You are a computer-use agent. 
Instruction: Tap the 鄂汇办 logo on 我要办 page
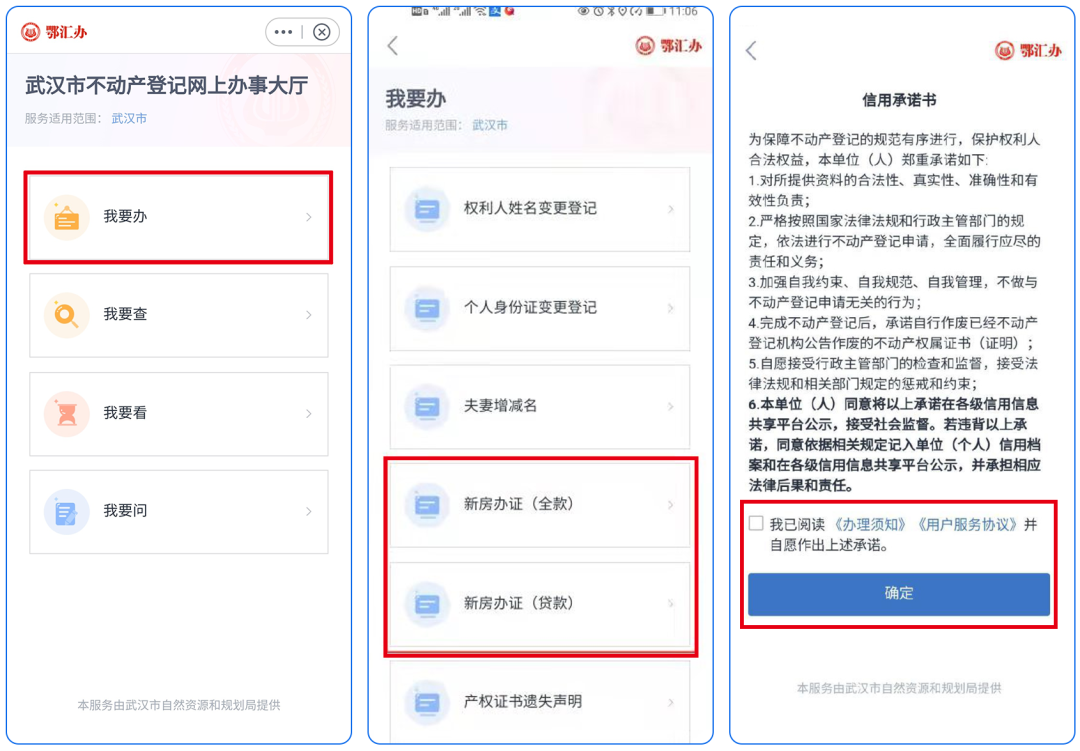pos(668,46)
